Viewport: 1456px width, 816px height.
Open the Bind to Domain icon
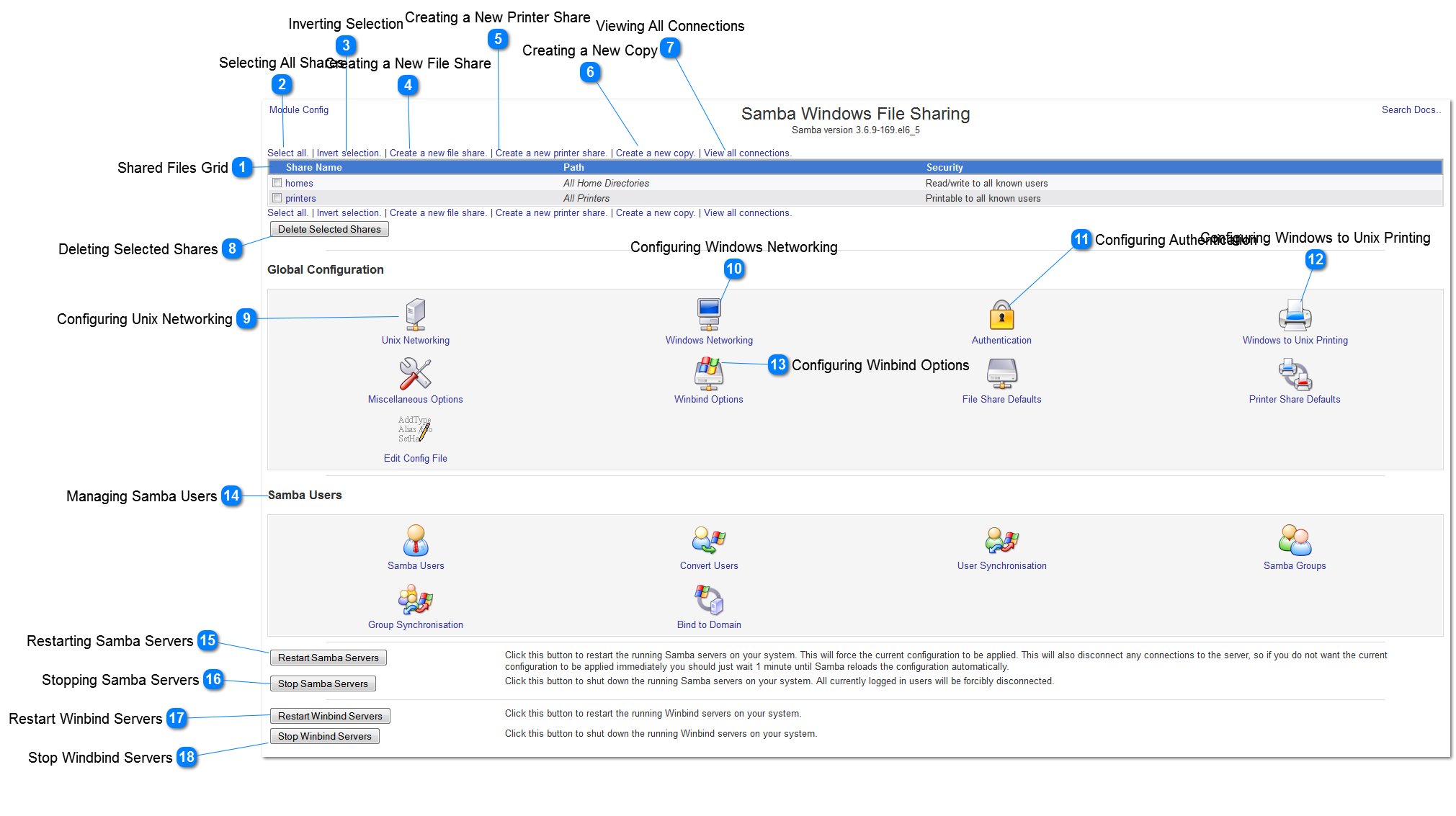click(x=709, y=599)
